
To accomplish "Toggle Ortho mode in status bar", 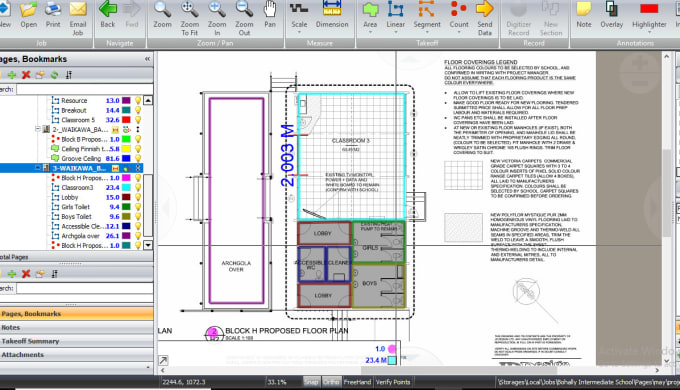I will coord(331,382).
